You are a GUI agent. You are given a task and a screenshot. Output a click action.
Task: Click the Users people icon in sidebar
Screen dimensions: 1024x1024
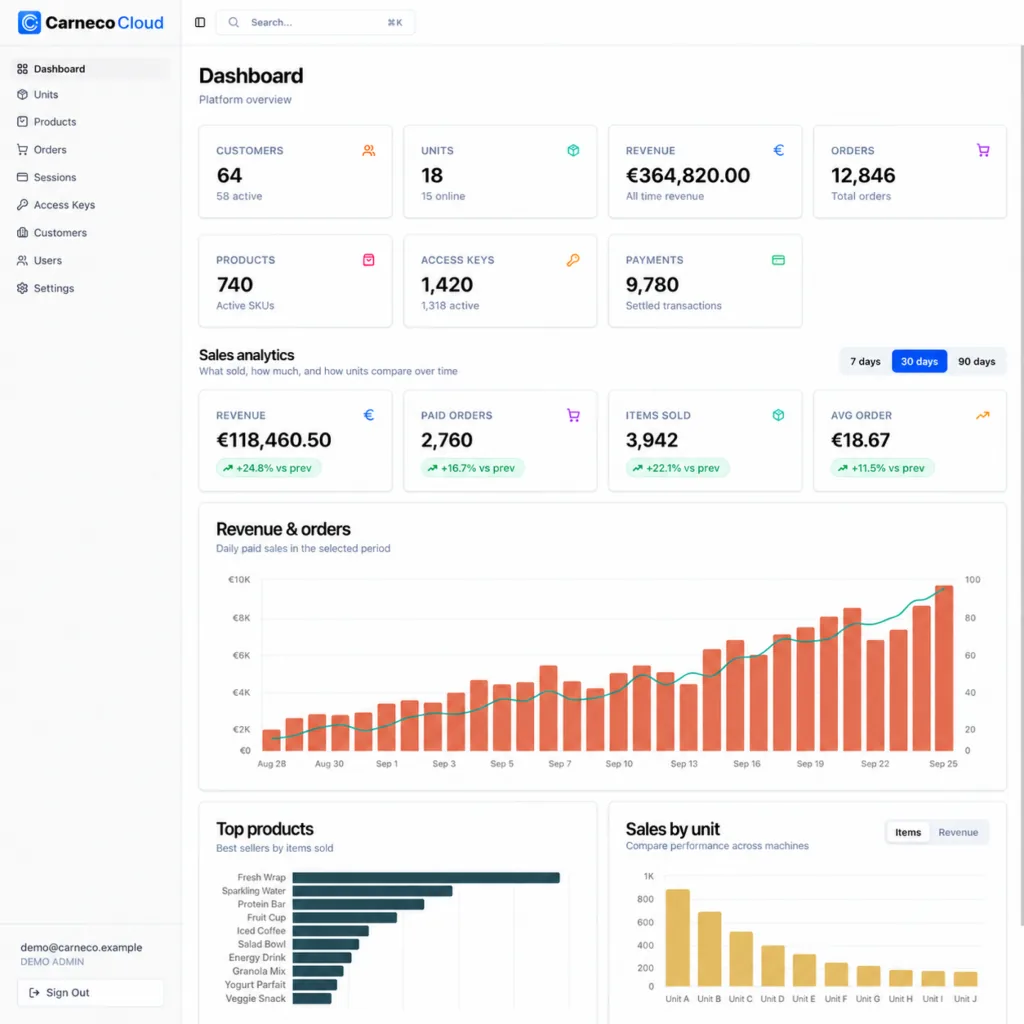point(22,260)
